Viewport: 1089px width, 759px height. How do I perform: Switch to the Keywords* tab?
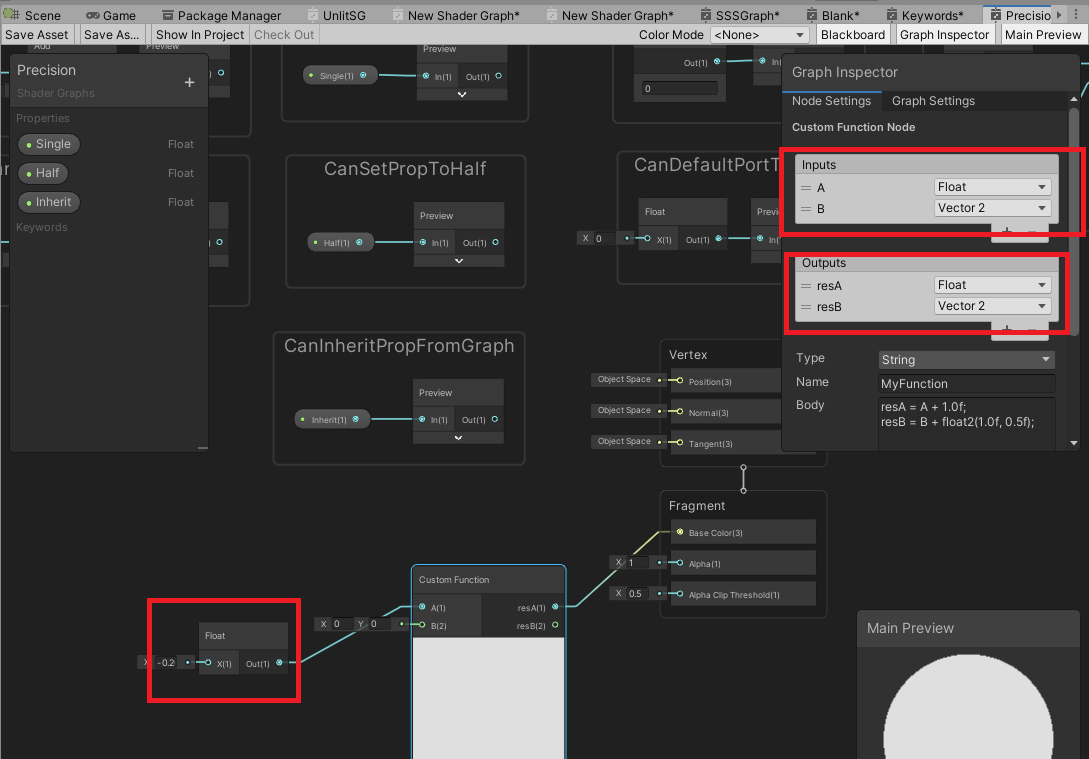tap(924, 15)
